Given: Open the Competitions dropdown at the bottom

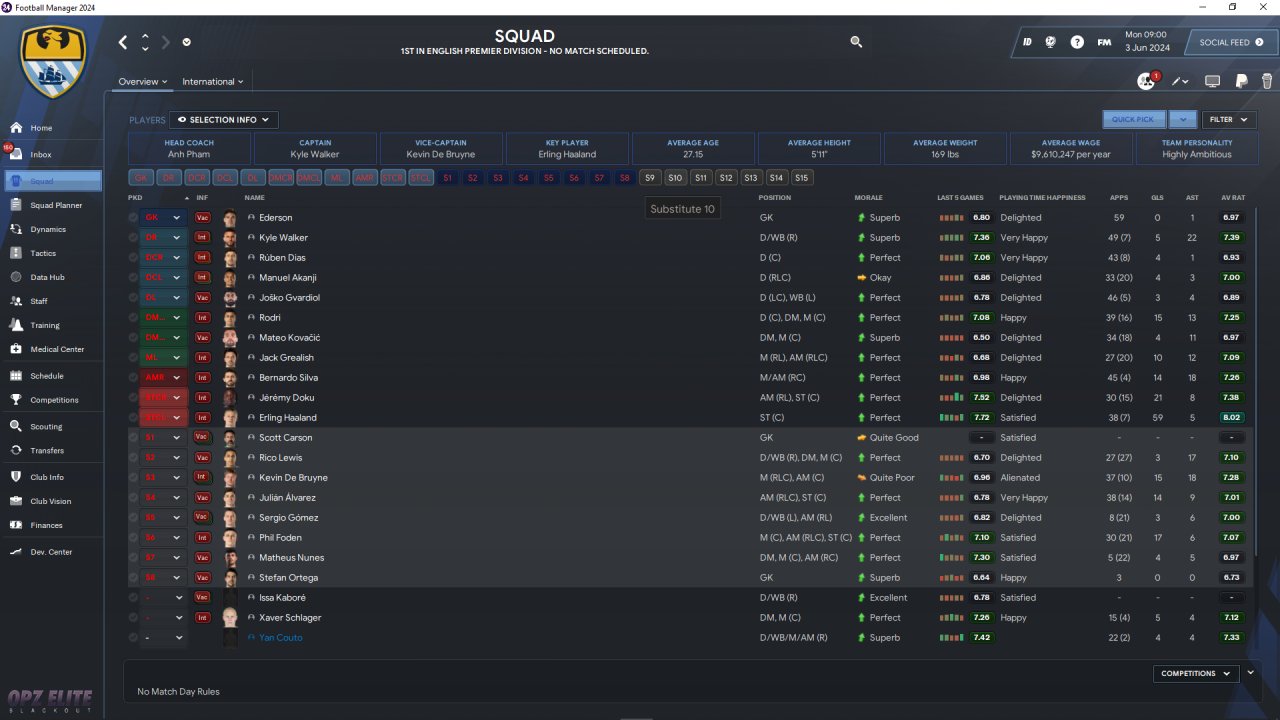Looking at the screenshot, I should pos(1196,674).
